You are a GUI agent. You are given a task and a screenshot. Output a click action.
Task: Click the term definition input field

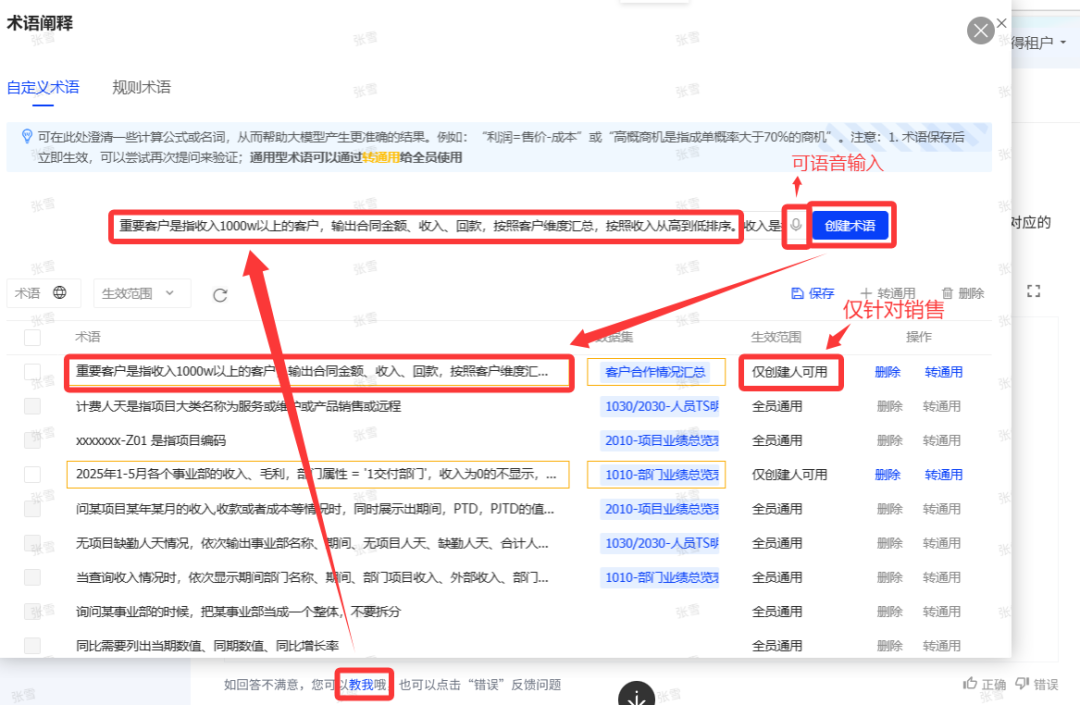427,226
